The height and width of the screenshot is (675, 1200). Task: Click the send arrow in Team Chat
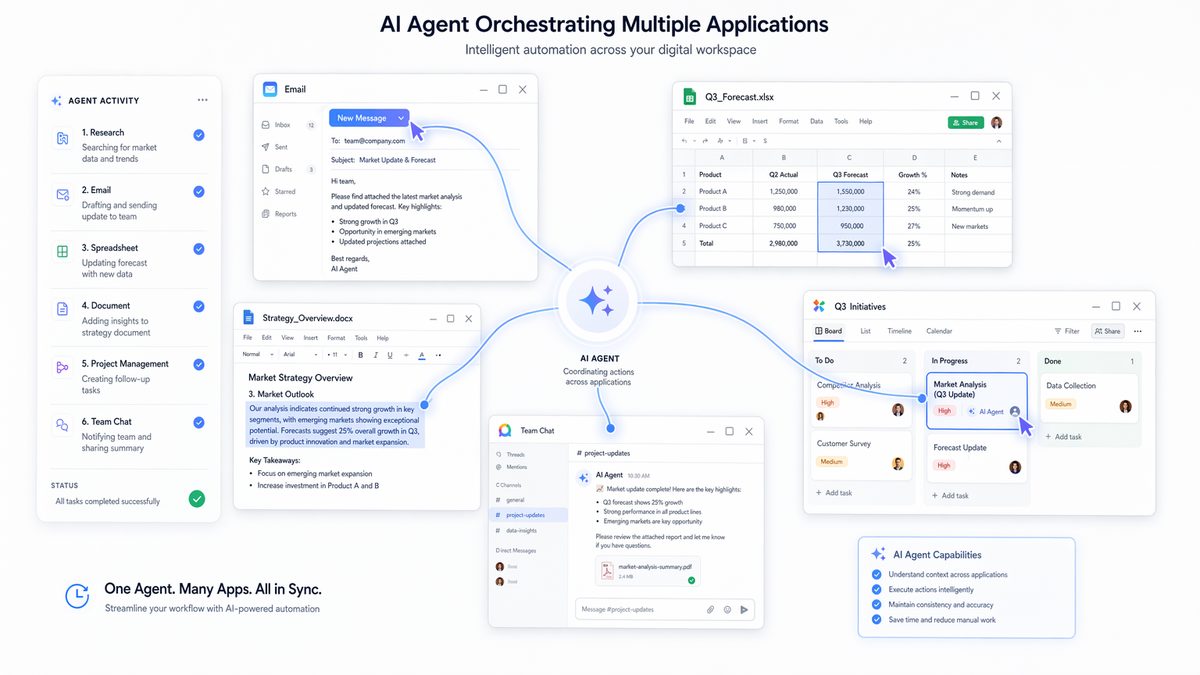coord(744,609)
